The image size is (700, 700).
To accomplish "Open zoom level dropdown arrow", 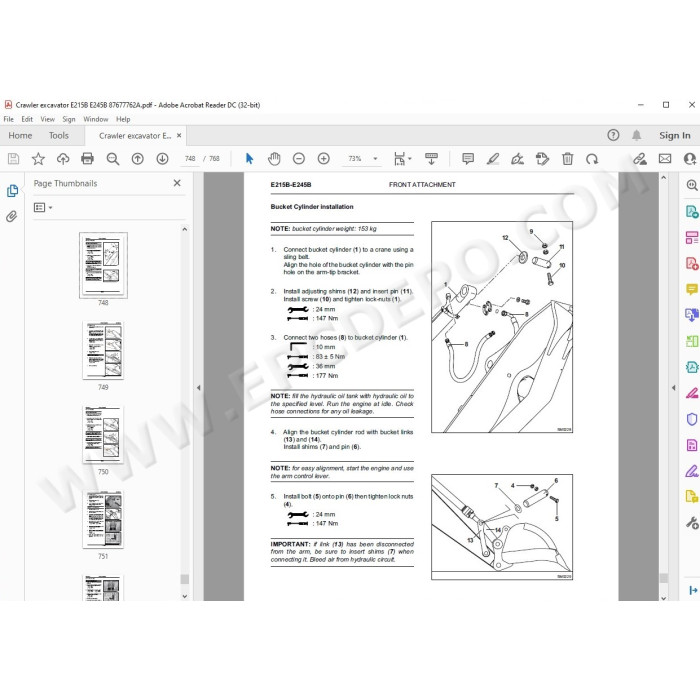I will [x=375, y=158].
